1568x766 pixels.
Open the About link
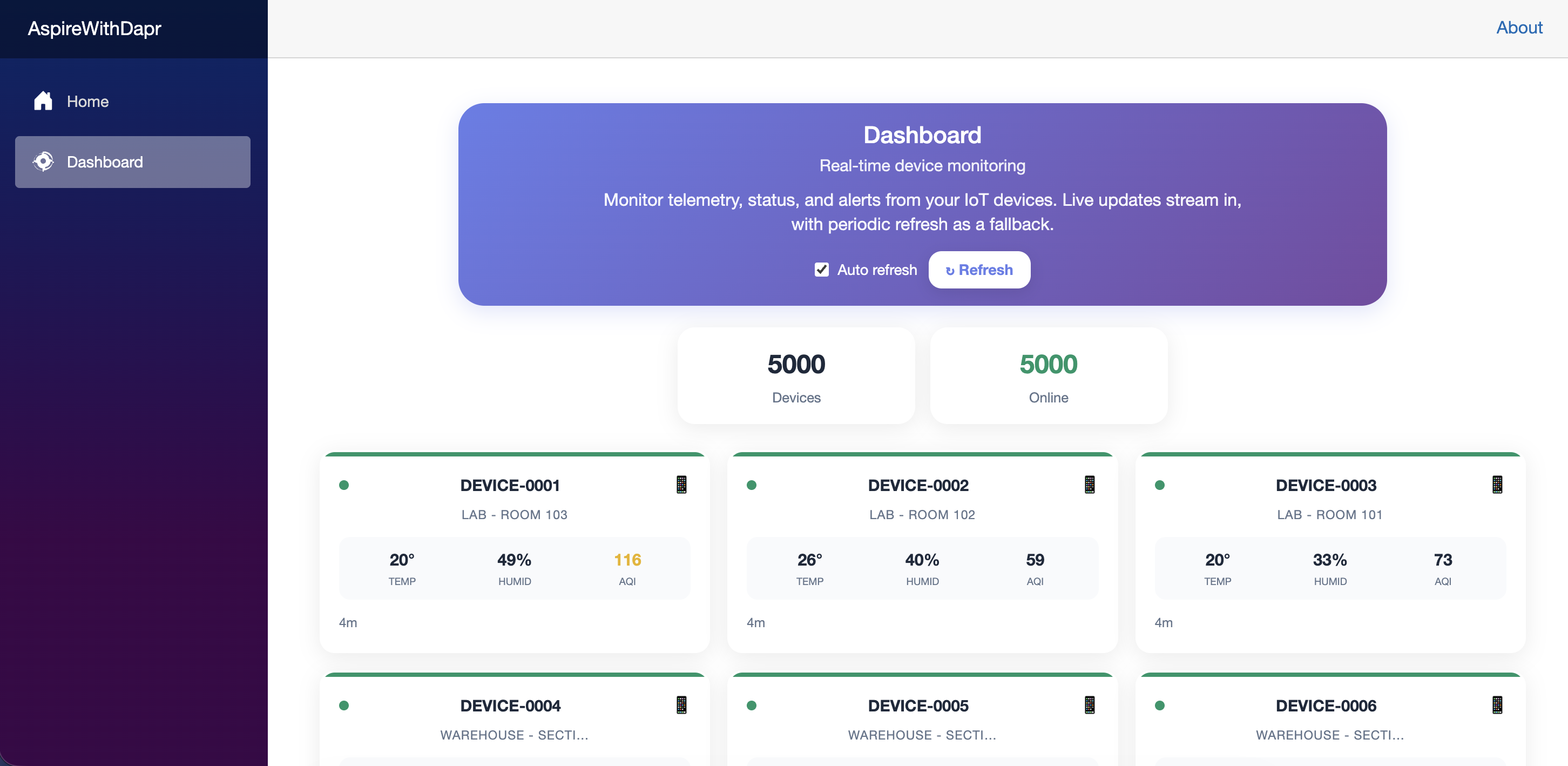click(1519, 28)
